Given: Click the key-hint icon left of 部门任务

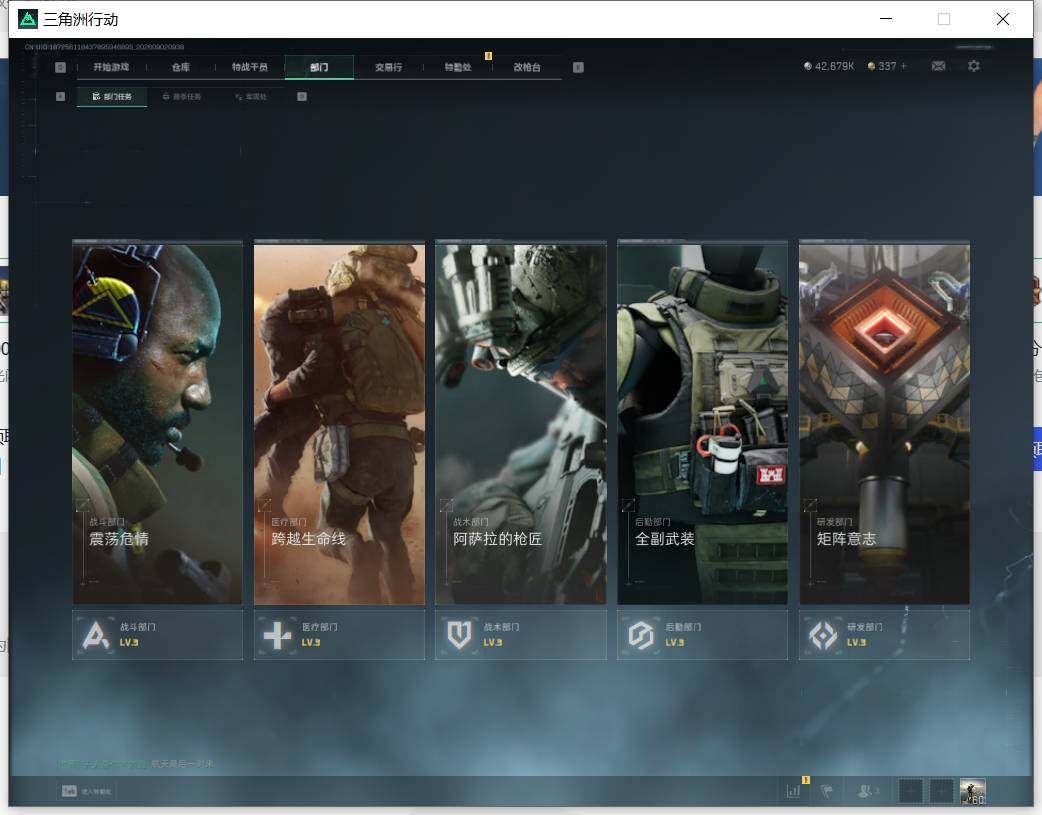Looking at the screenshot, I should click(60, 96).
